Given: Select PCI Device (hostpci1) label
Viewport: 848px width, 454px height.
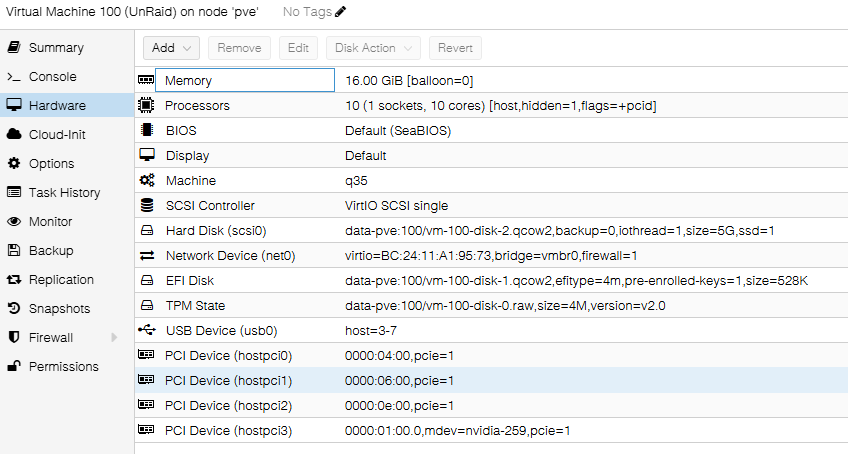Looking at the screenshot, I should tap(228, 380).
